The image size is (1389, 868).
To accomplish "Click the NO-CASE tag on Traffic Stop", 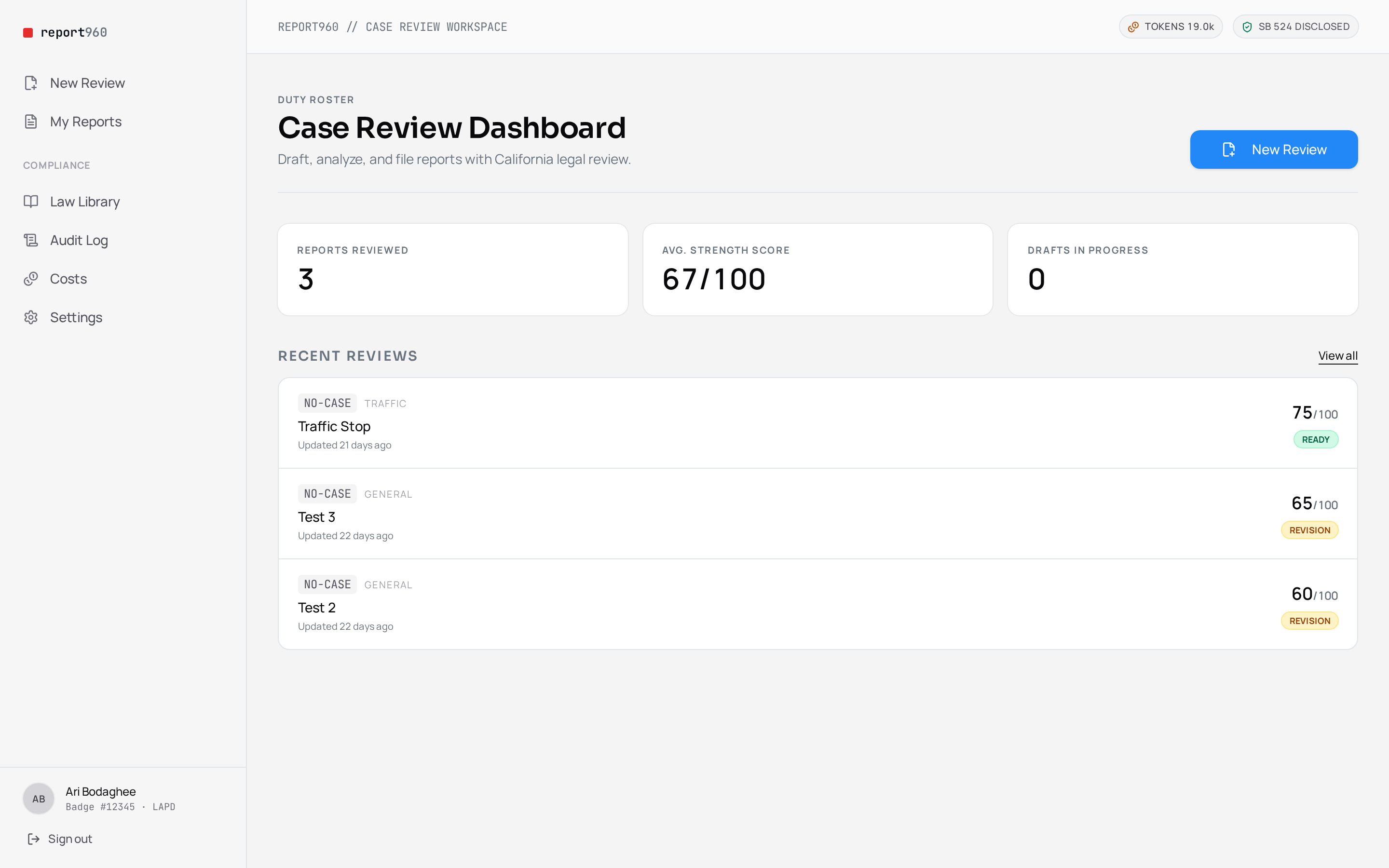I will (x=327, y=403).
